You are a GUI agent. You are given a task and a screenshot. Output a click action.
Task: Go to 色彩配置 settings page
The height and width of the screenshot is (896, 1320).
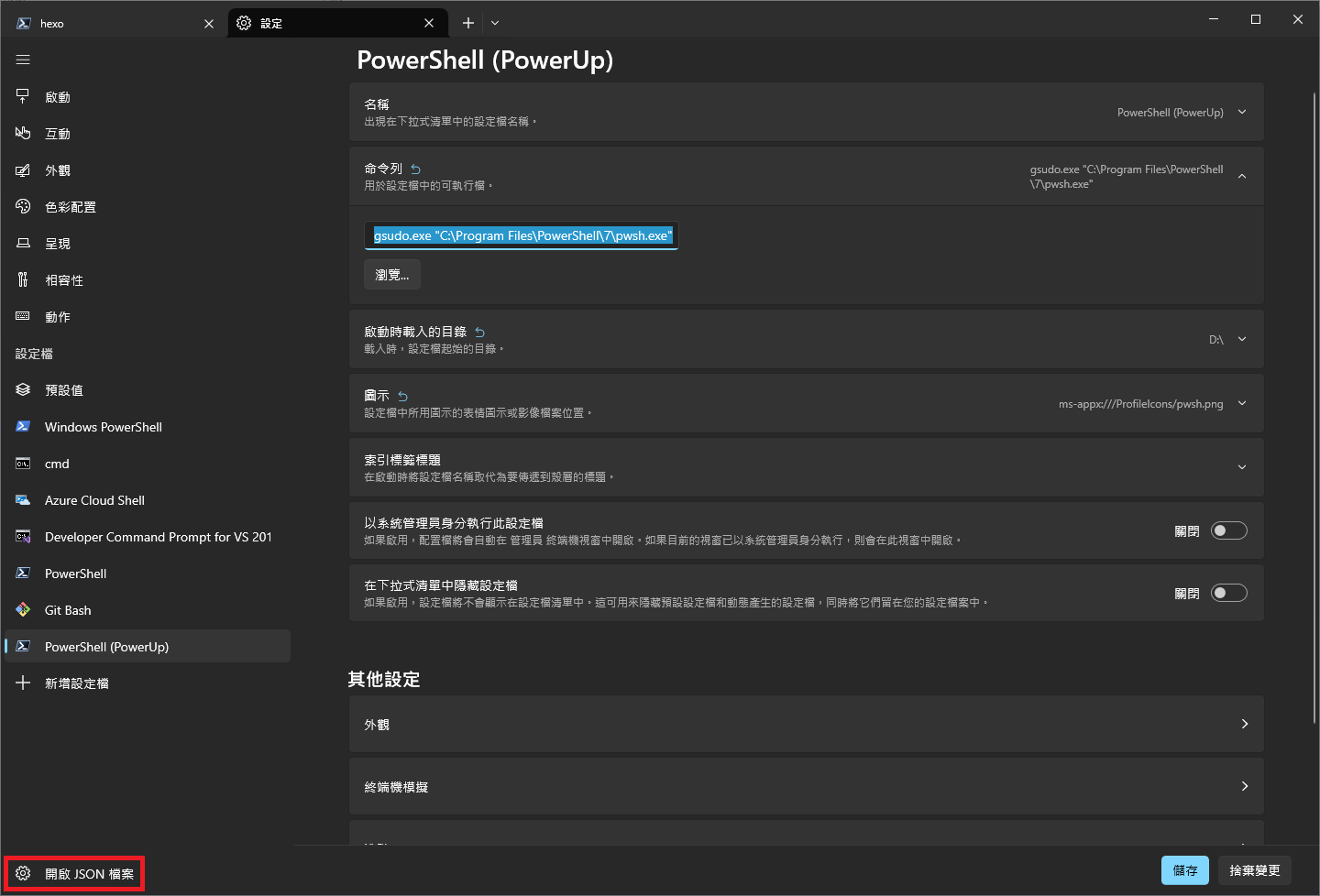[x=148, y=206]
